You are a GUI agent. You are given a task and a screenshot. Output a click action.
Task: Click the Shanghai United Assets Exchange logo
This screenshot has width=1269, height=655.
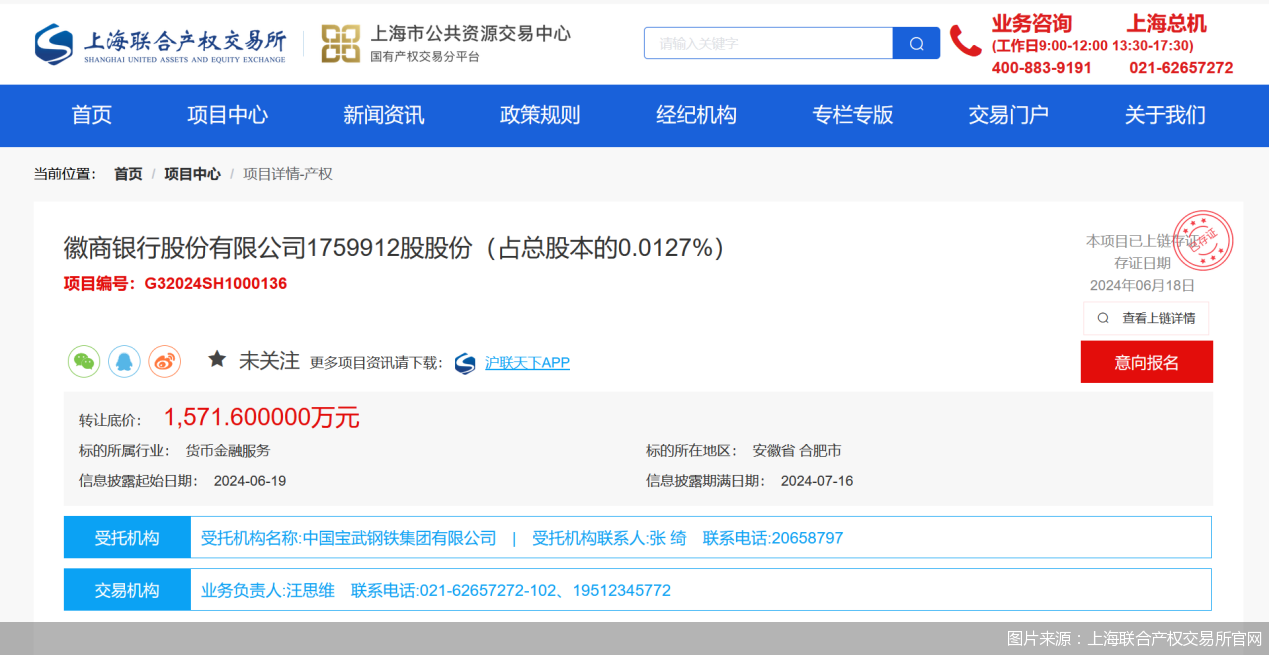pos(160,44)
